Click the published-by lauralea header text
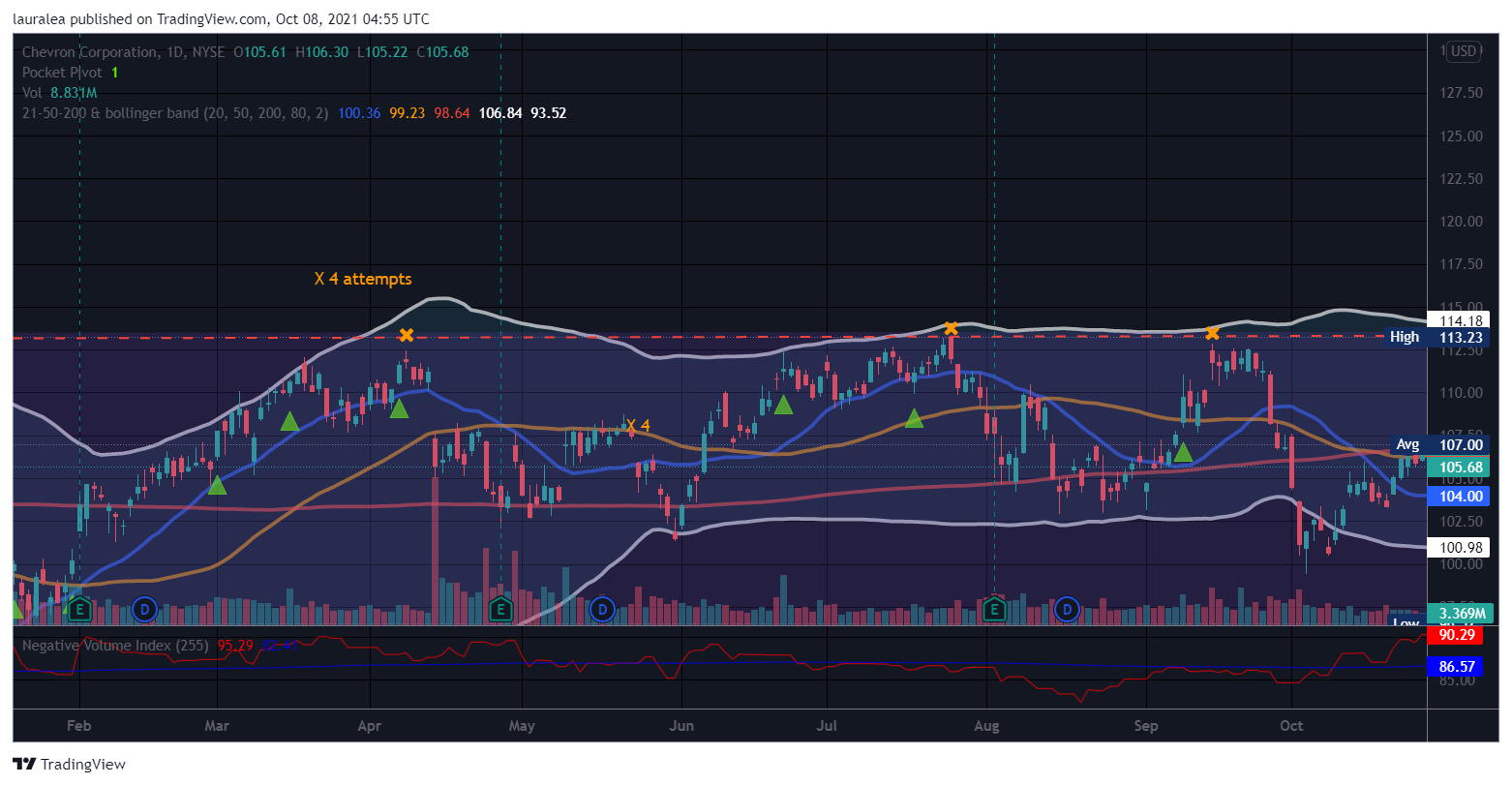Viewport: 1512px width, 785px height. (x=222, y=19)
